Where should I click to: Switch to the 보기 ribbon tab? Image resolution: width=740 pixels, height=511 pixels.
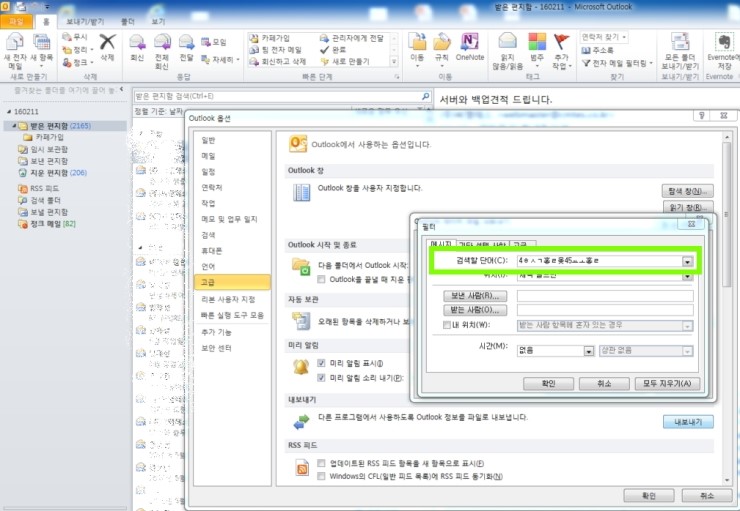pyautogui.click(x=158, y=22)
